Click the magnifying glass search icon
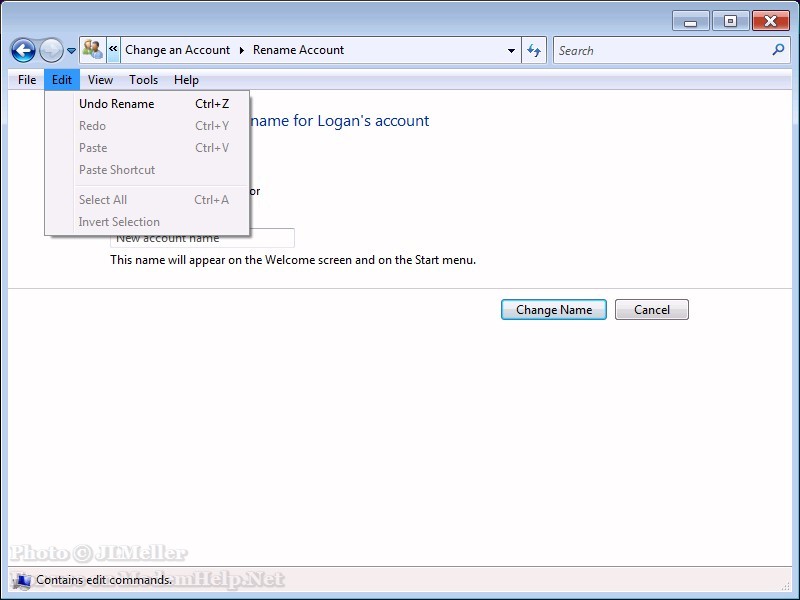The width and height of the screenshot is (800, 600). [x=778, y=49]
